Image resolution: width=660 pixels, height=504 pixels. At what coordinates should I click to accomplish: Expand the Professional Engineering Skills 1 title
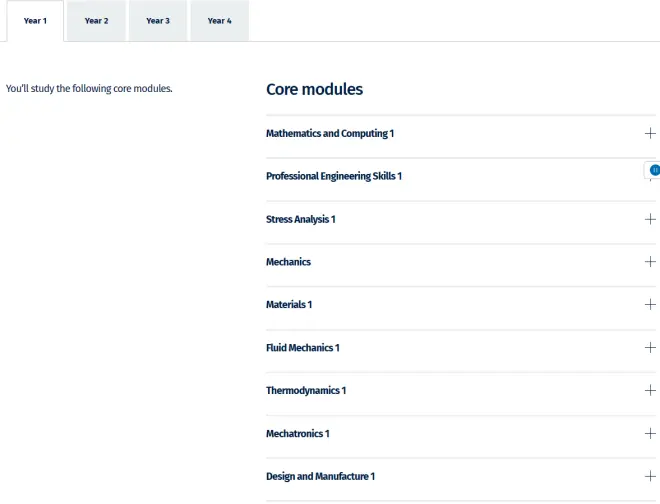coord(333,176)
